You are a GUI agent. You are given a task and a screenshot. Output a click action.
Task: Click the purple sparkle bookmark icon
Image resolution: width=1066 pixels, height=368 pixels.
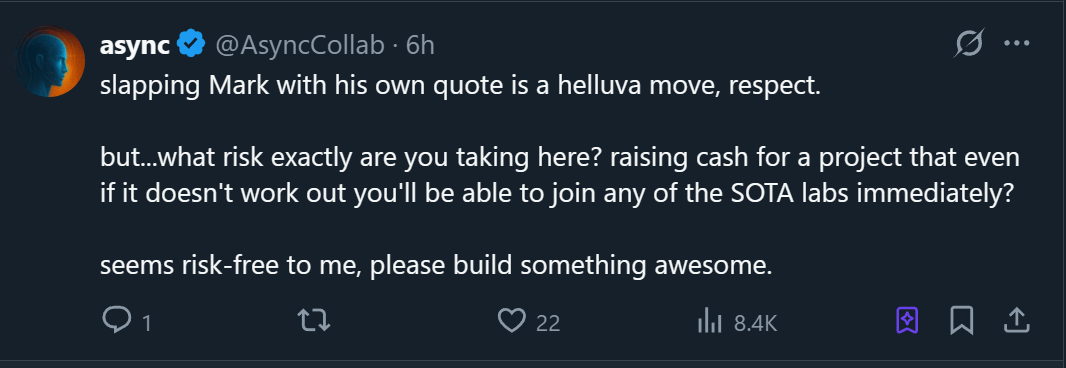pyautogui.click(x=907, y=320)
